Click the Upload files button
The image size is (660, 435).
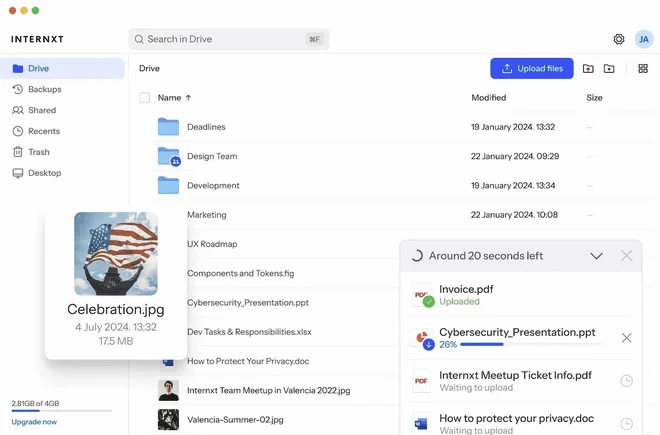pyautogui.click(x=532, y=69)
